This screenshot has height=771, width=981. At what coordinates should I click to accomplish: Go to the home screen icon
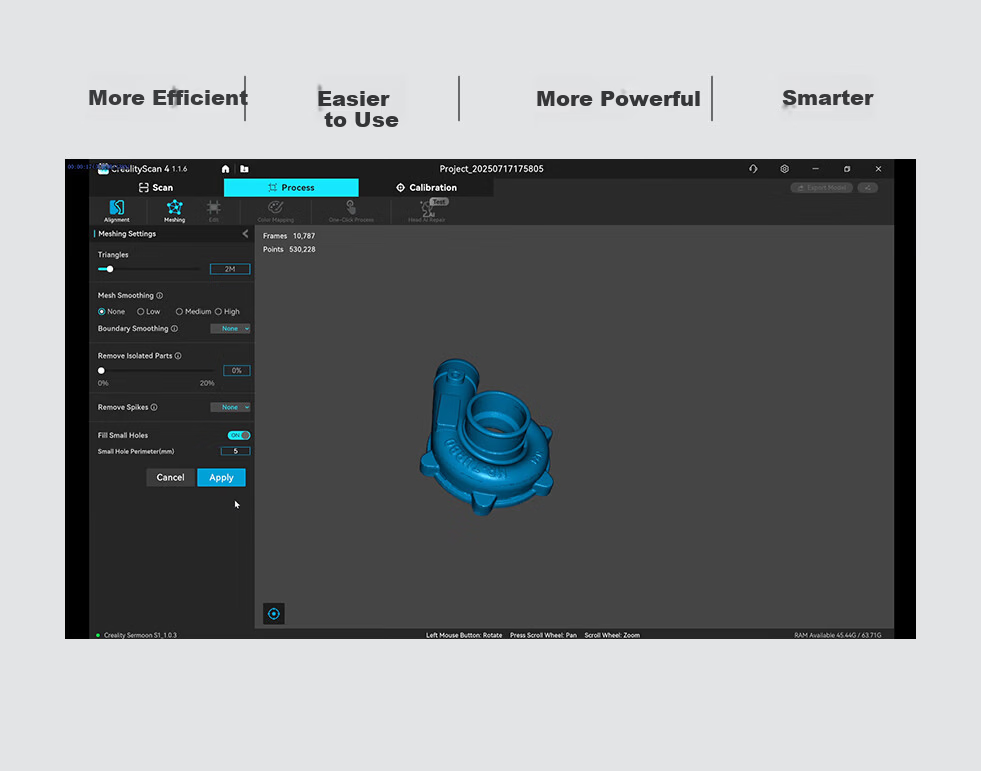click(225, 169)
